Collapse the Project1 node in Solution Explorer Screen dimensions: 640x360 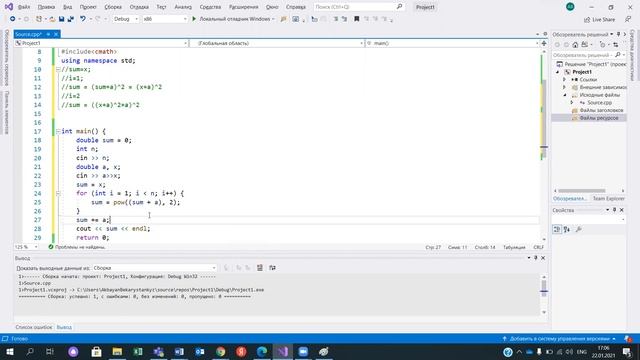tap(558, 72)
